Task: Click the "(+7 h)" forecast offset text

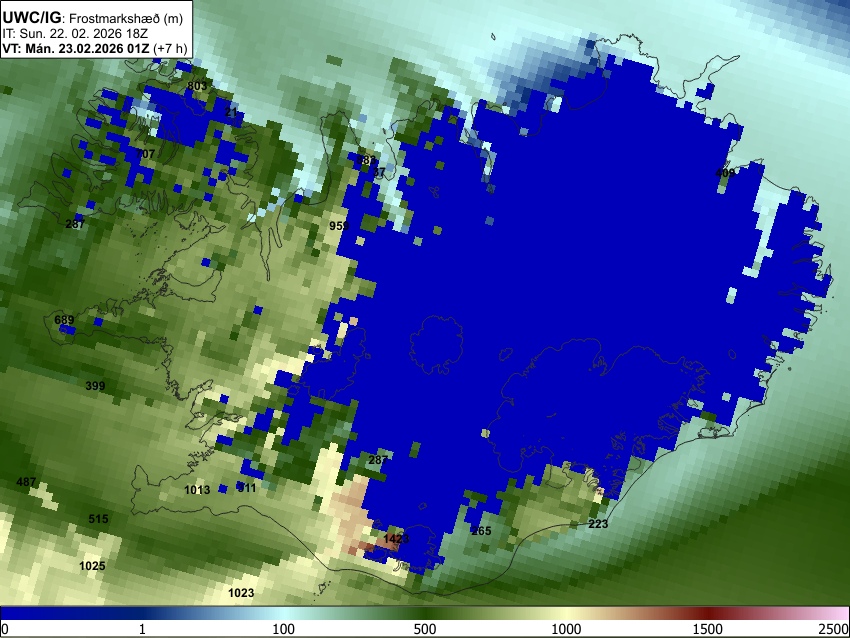Action: click(170, 48)
